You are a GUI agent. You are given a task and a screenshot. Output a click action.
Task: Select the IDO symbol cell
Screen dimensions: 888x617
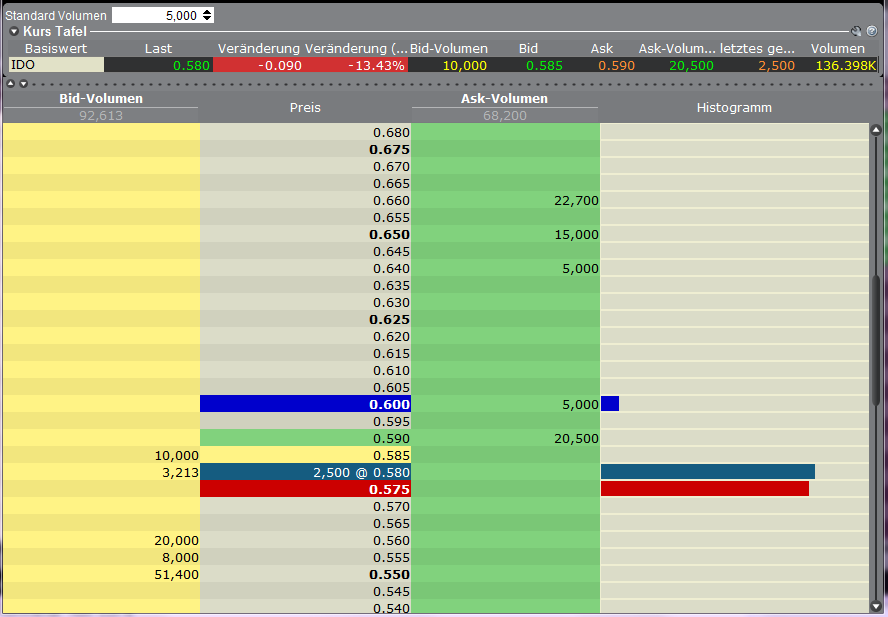click(x=57, y=65)
